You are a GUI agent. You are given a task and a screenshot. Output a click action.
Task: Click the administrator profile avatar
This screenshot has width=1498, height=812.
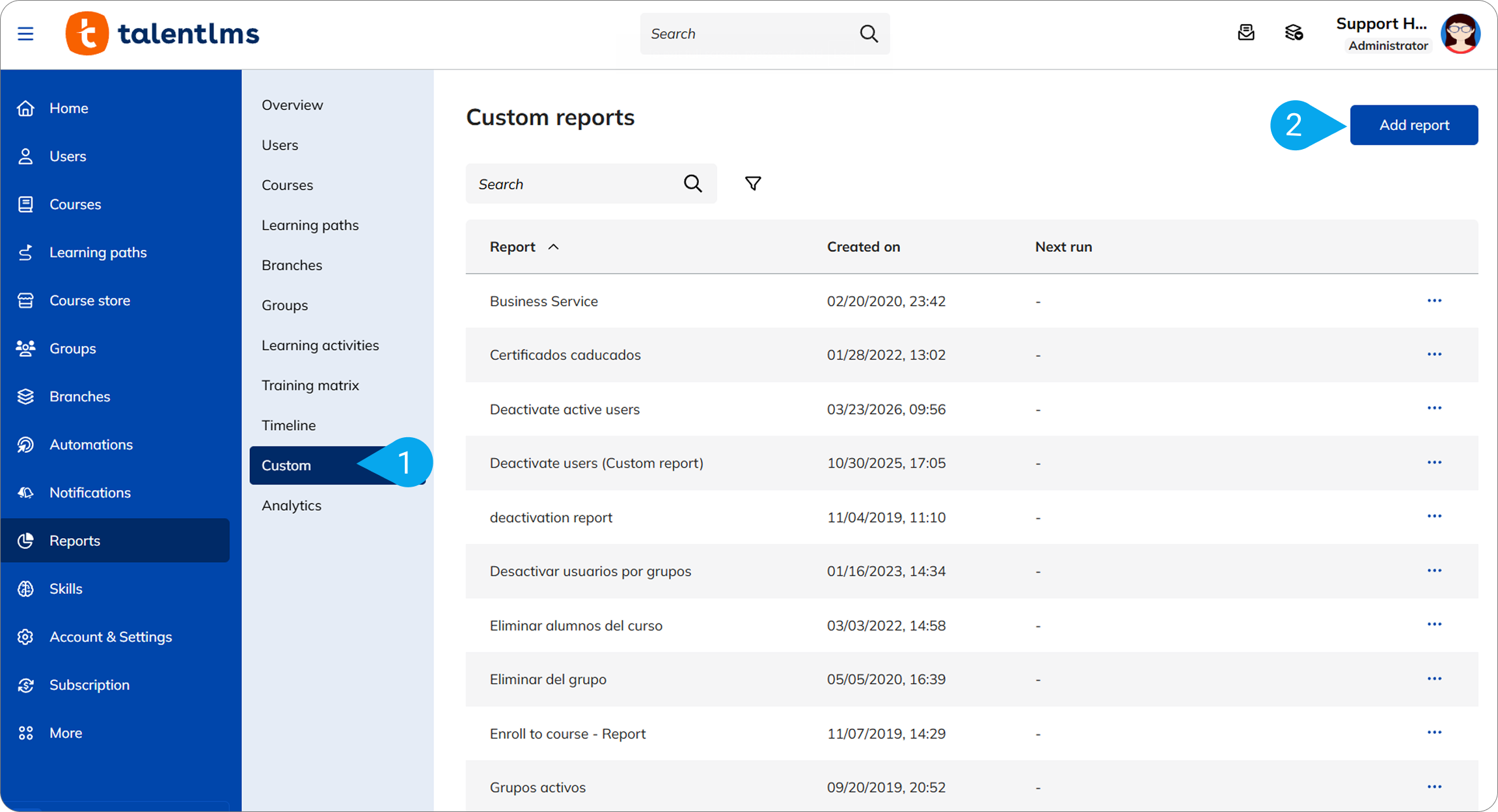click(x=1460, y=34)
